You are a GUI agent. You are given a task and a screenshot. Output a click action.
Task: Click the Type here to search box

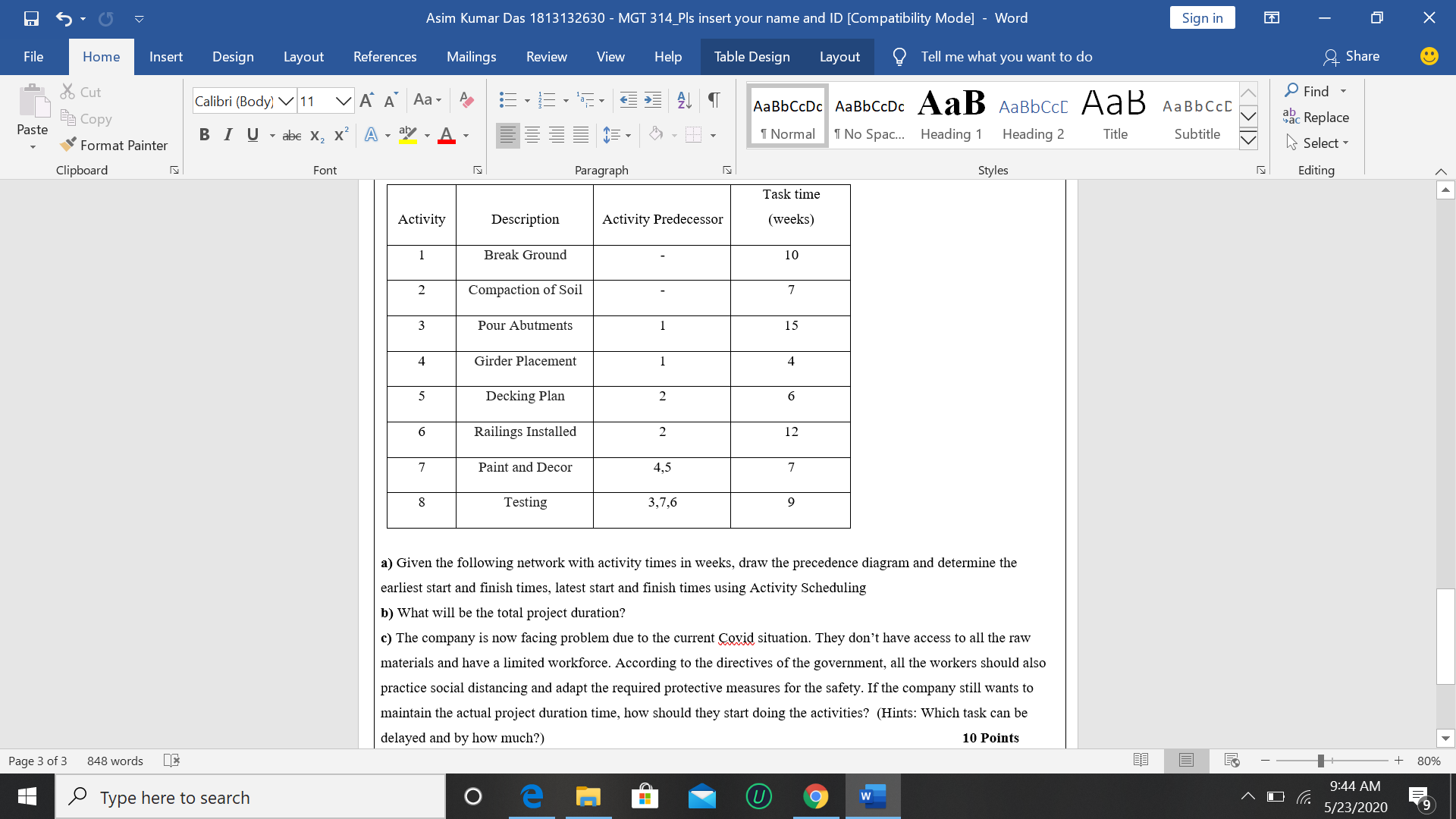pyautogui.click(x=250, y=797)
